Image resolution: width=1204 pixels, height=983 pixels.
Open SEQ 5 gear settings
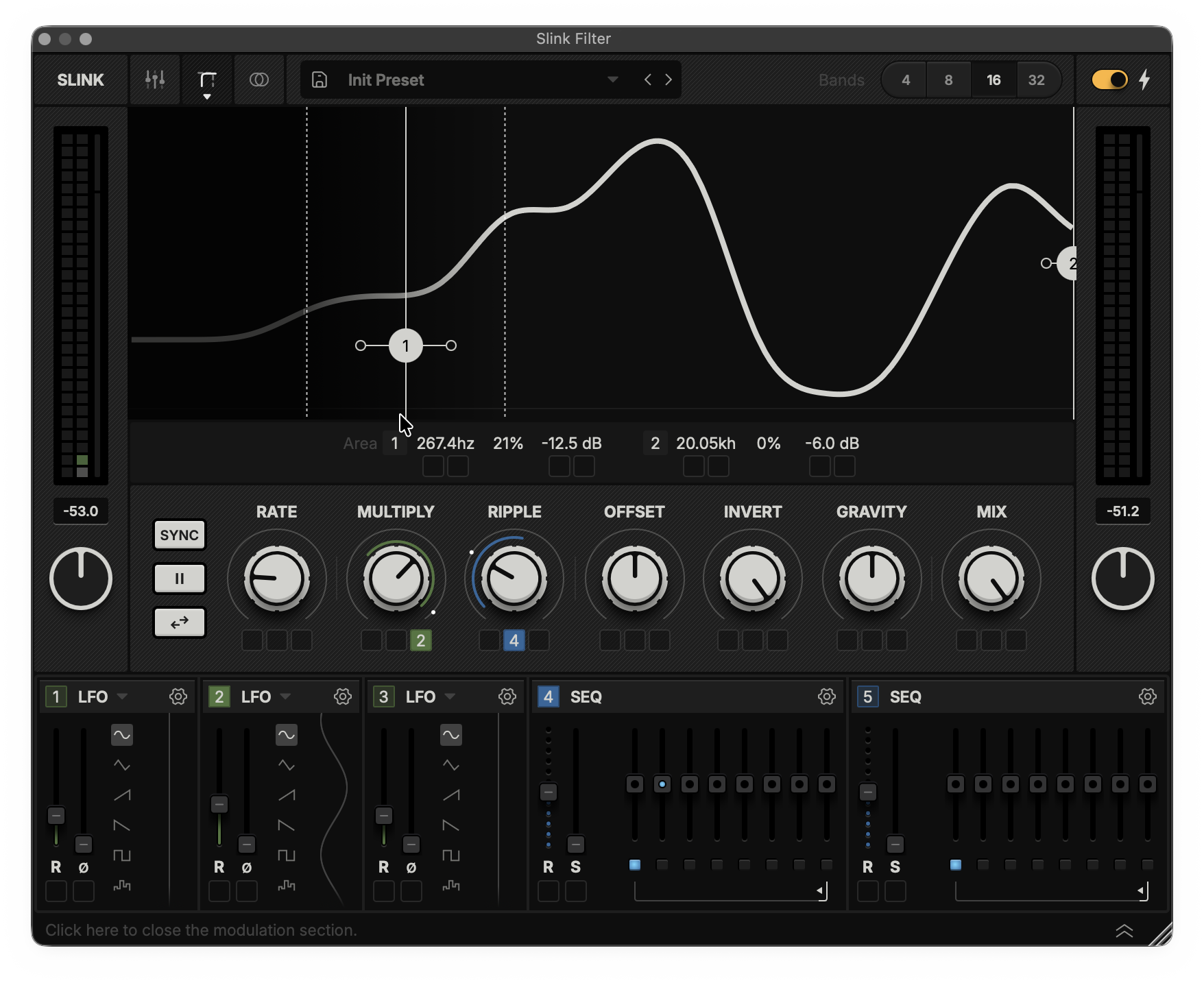pyautogui.click(x=1148, y=696)
